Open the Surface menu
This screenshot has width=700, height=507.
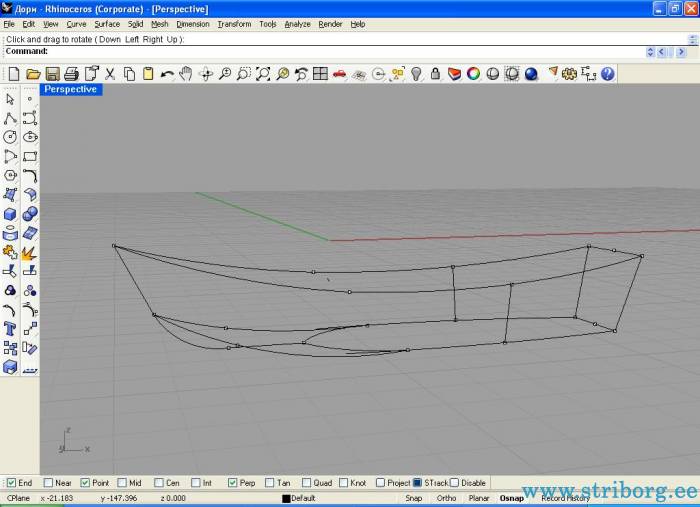[107, 23]
